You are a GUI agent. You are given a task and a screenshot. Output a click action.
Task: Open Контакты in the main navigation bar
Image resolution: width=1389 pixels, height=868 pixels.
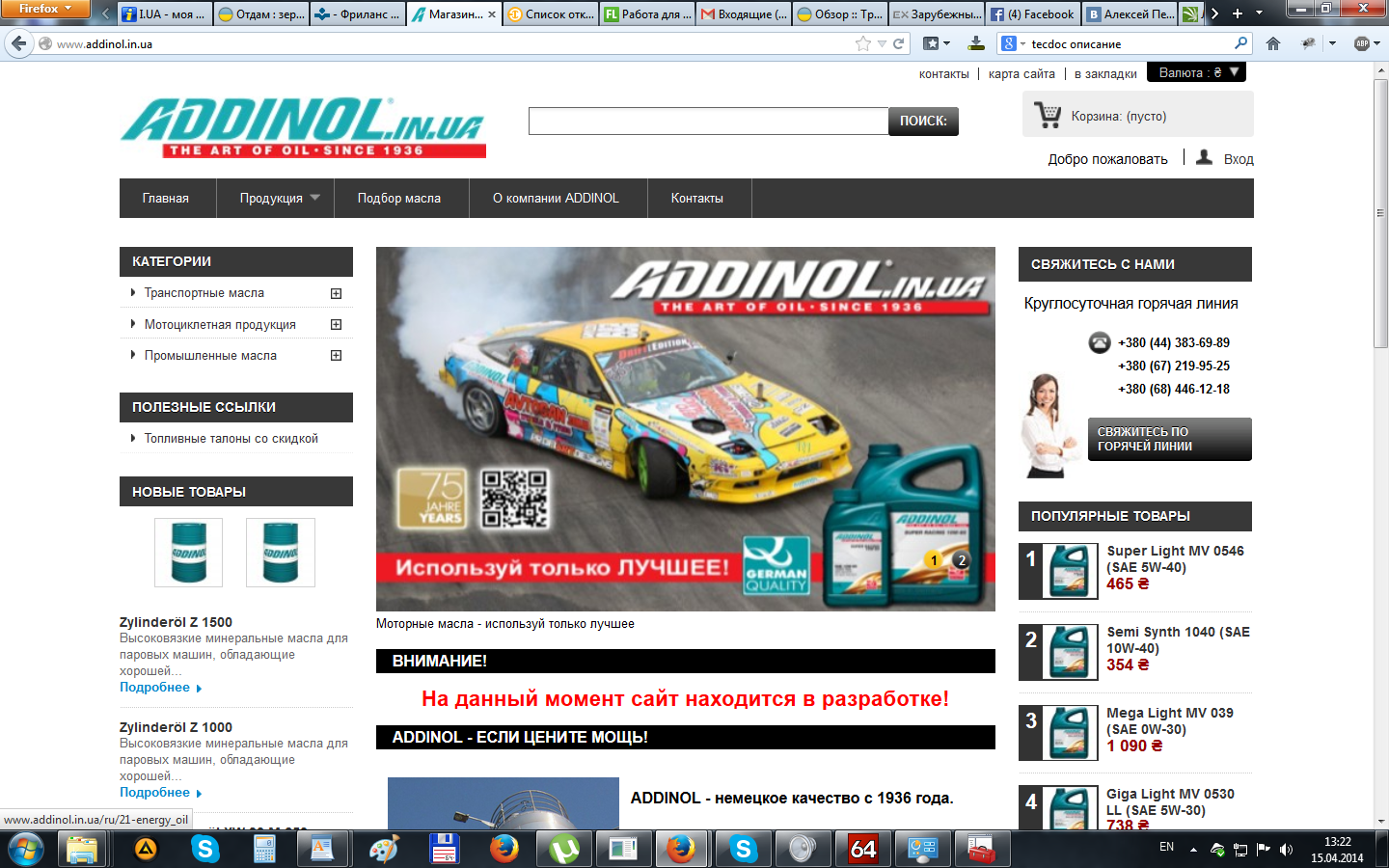click(x=697, y=198)
